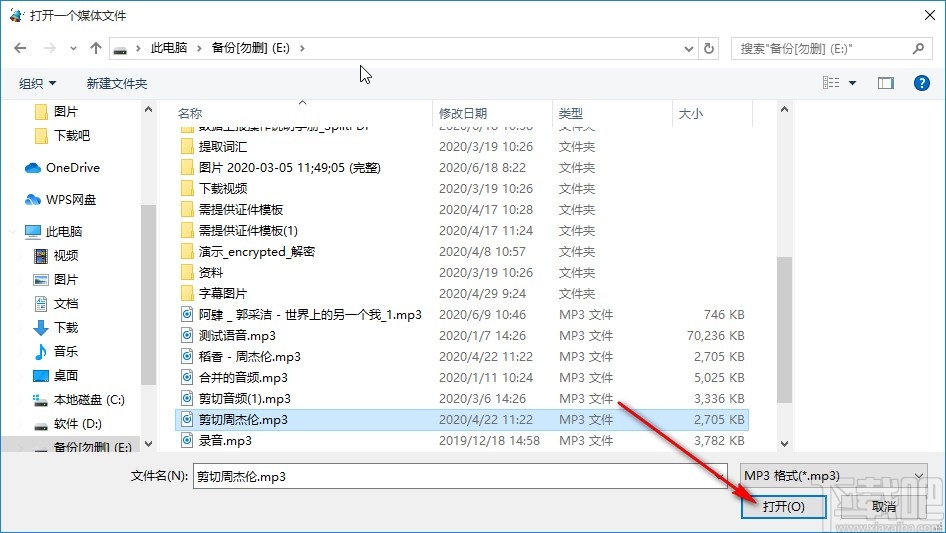Sort by 名称 column header
This screenshot has width=946, height=533.
(x=189, y=113)
